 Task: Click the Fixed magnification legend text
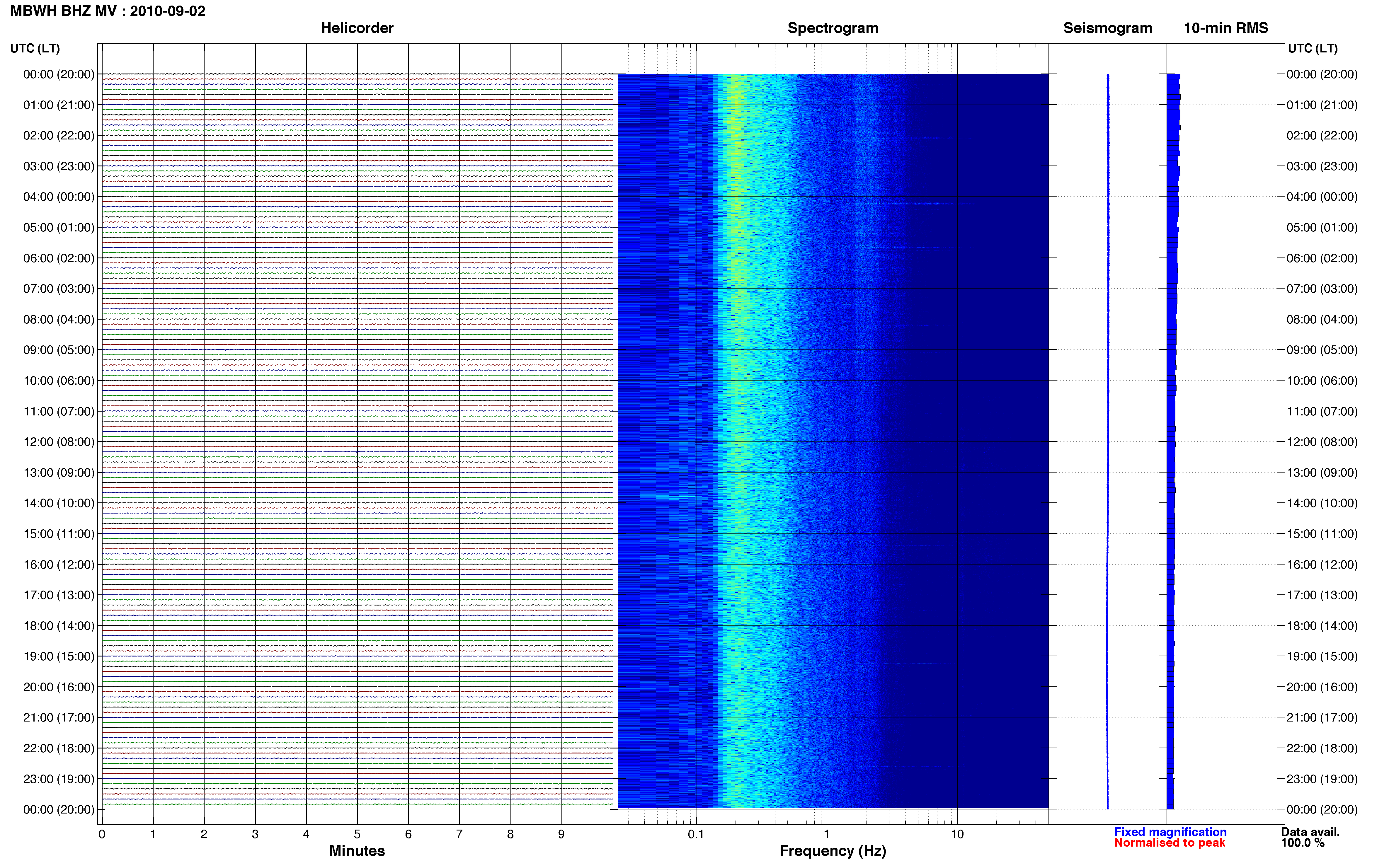(1170, 832)
